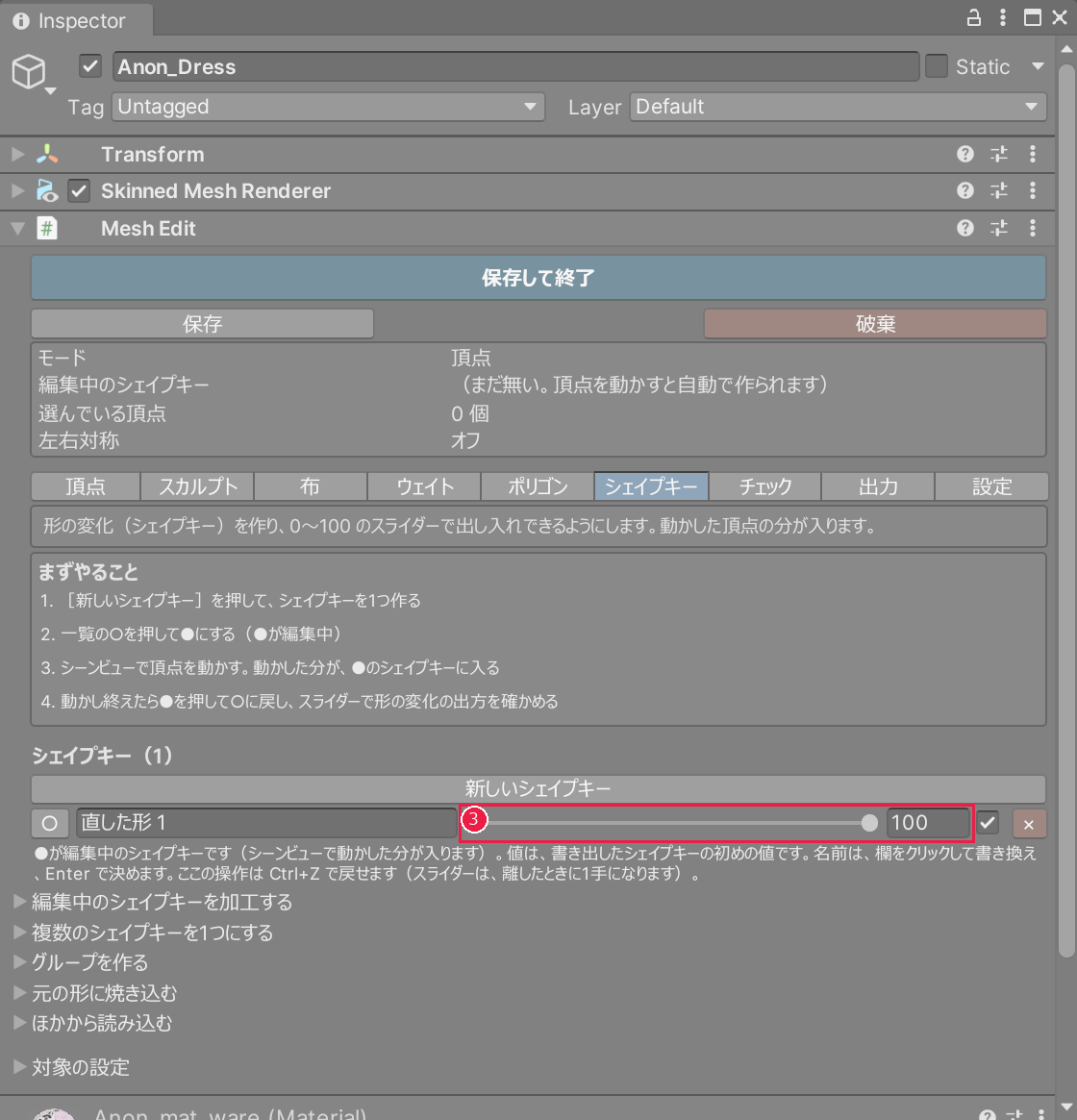Image resolution: width=1077 pixels, height=1120 pixels.
Task: Open the Layer dropdown
Action: click(838, 107)
